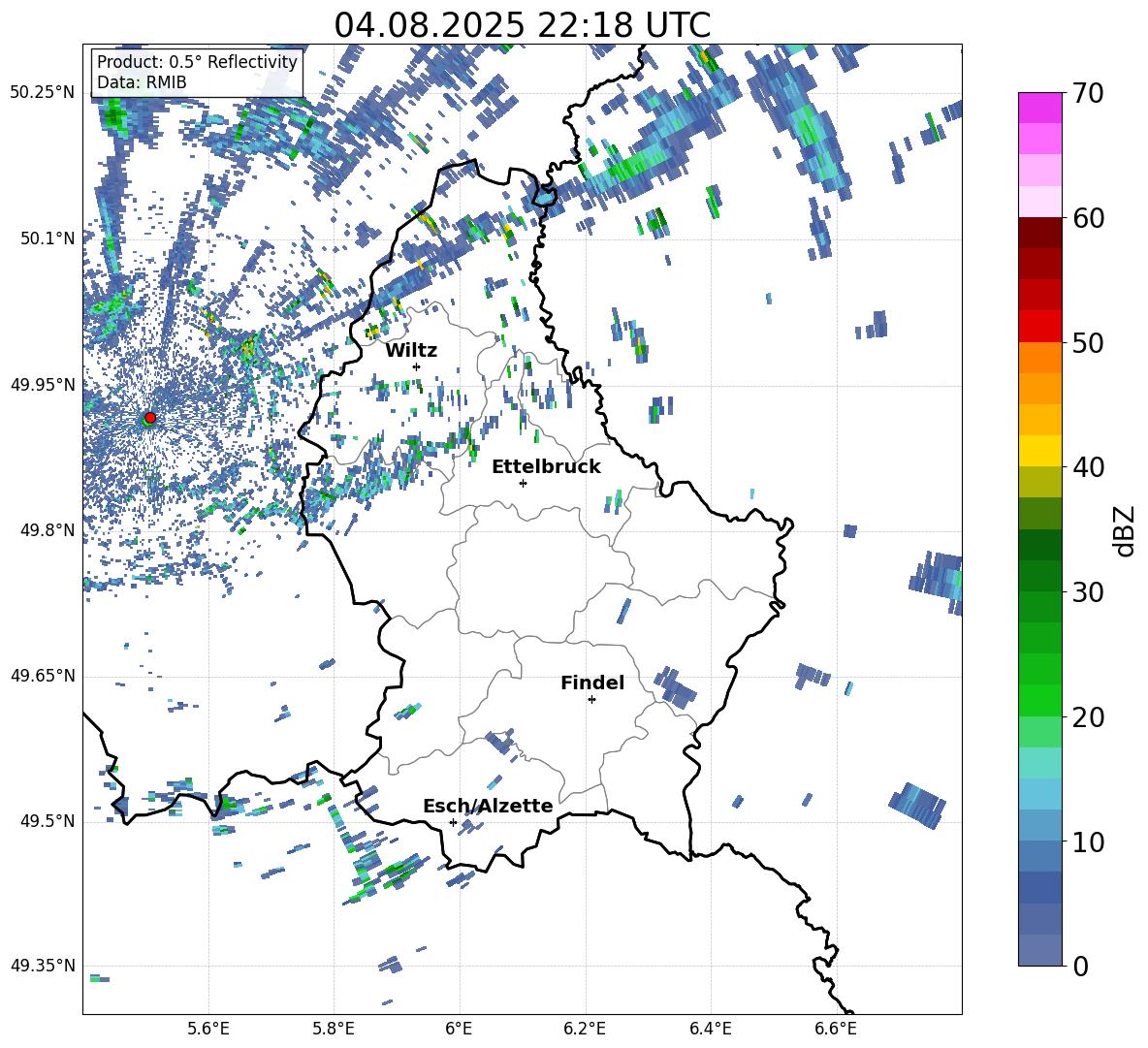Click the 0 value on the colorbar

pyautogui.click(x=1080, y=966)
